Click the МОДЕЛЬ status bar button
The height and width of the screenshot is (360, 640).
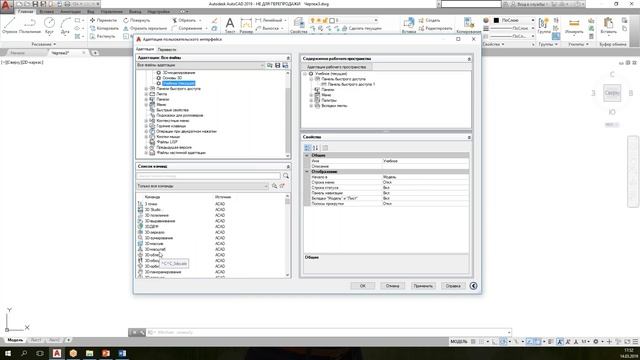point(459,341)
